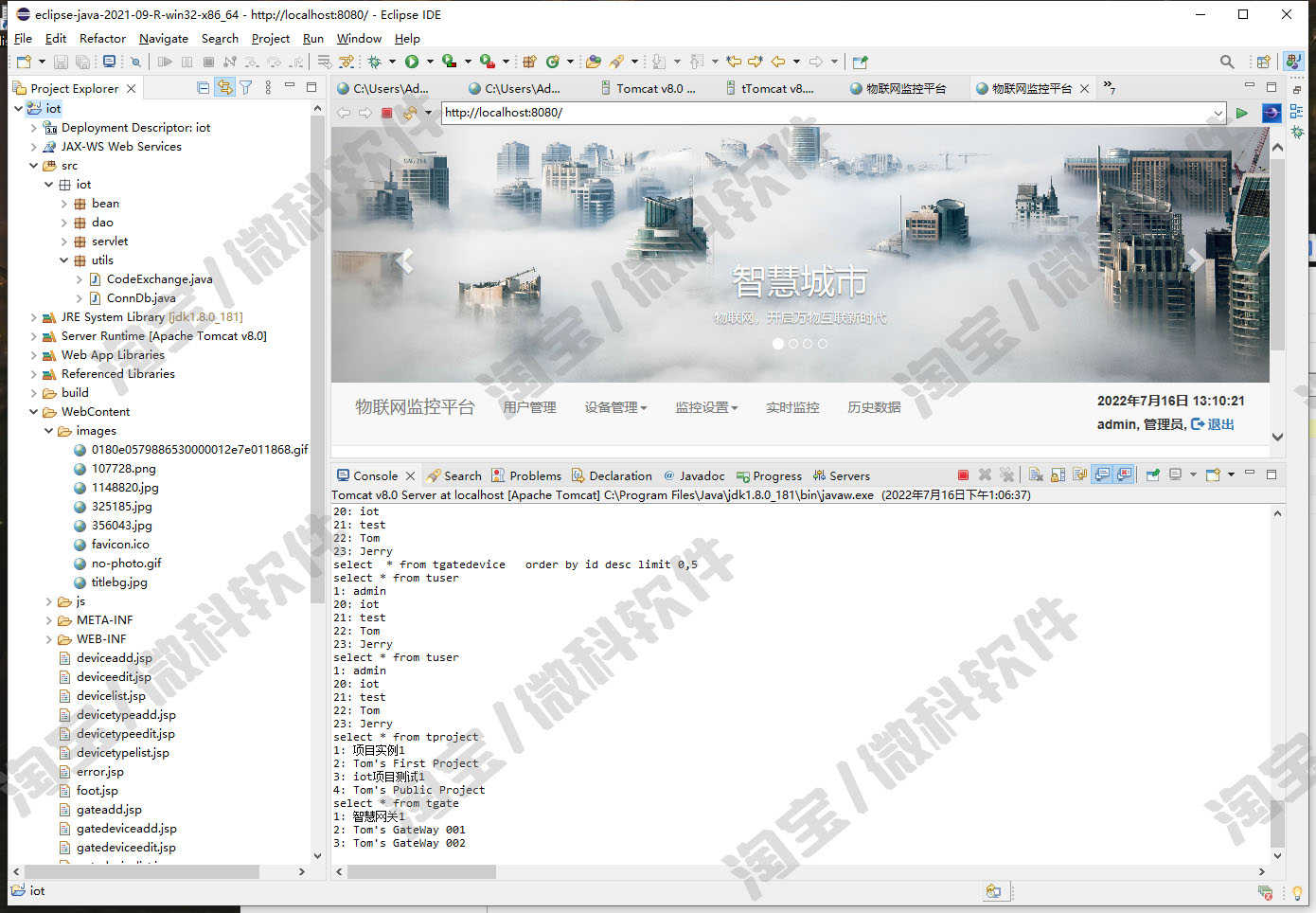
Task: Click the browser green Go arrow
Action: point(1242,113)
